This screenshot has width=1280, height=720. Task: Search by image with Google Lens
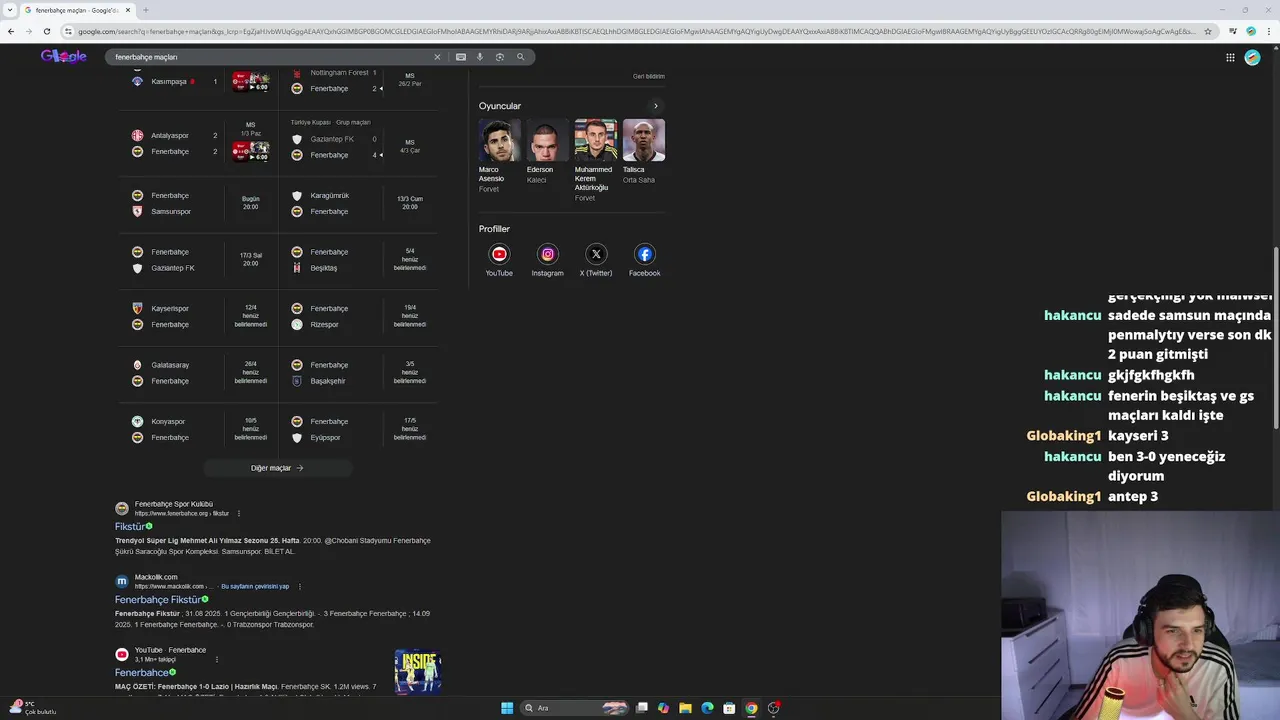click(x=500, y=57)
